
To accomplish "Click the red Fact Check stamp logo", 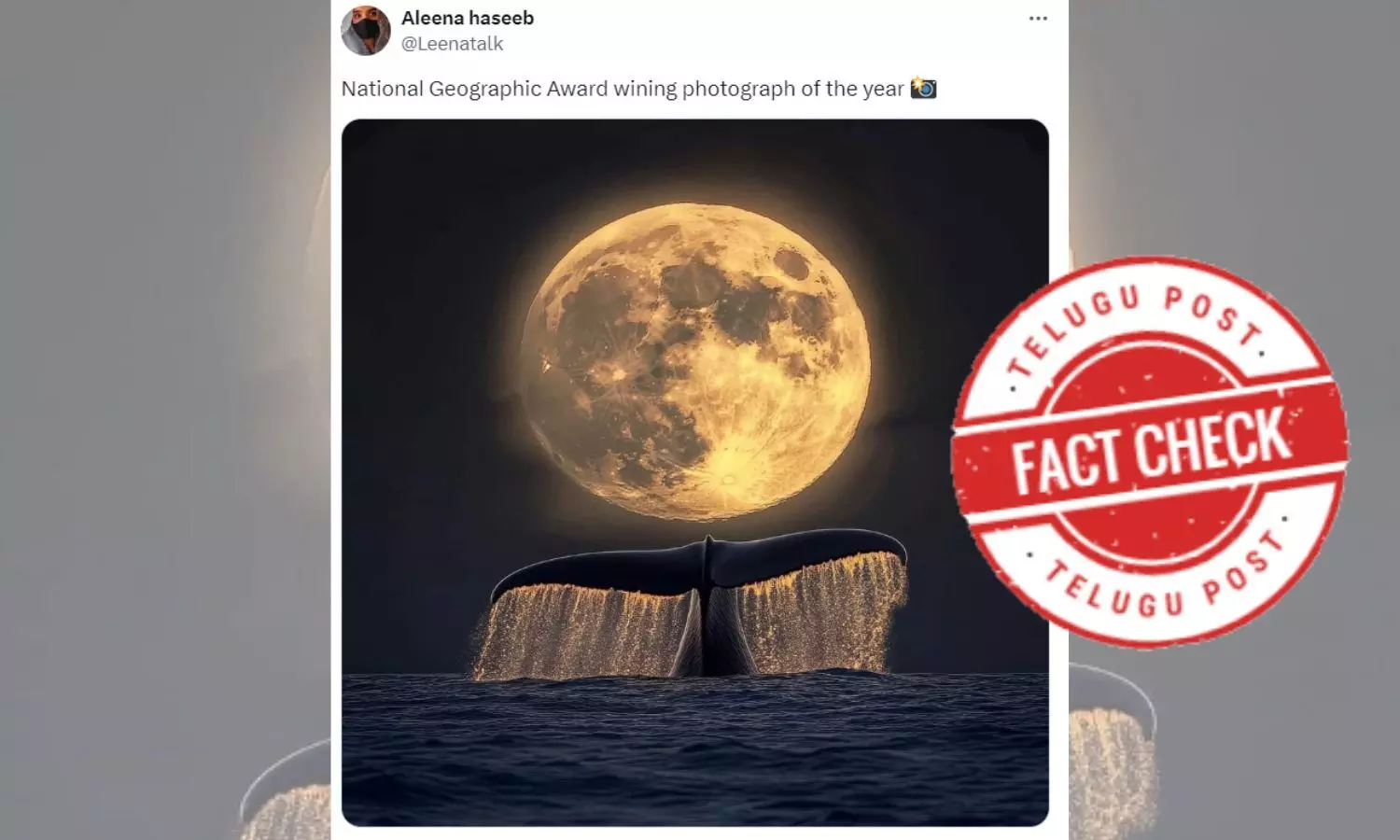I will 1150,452.
